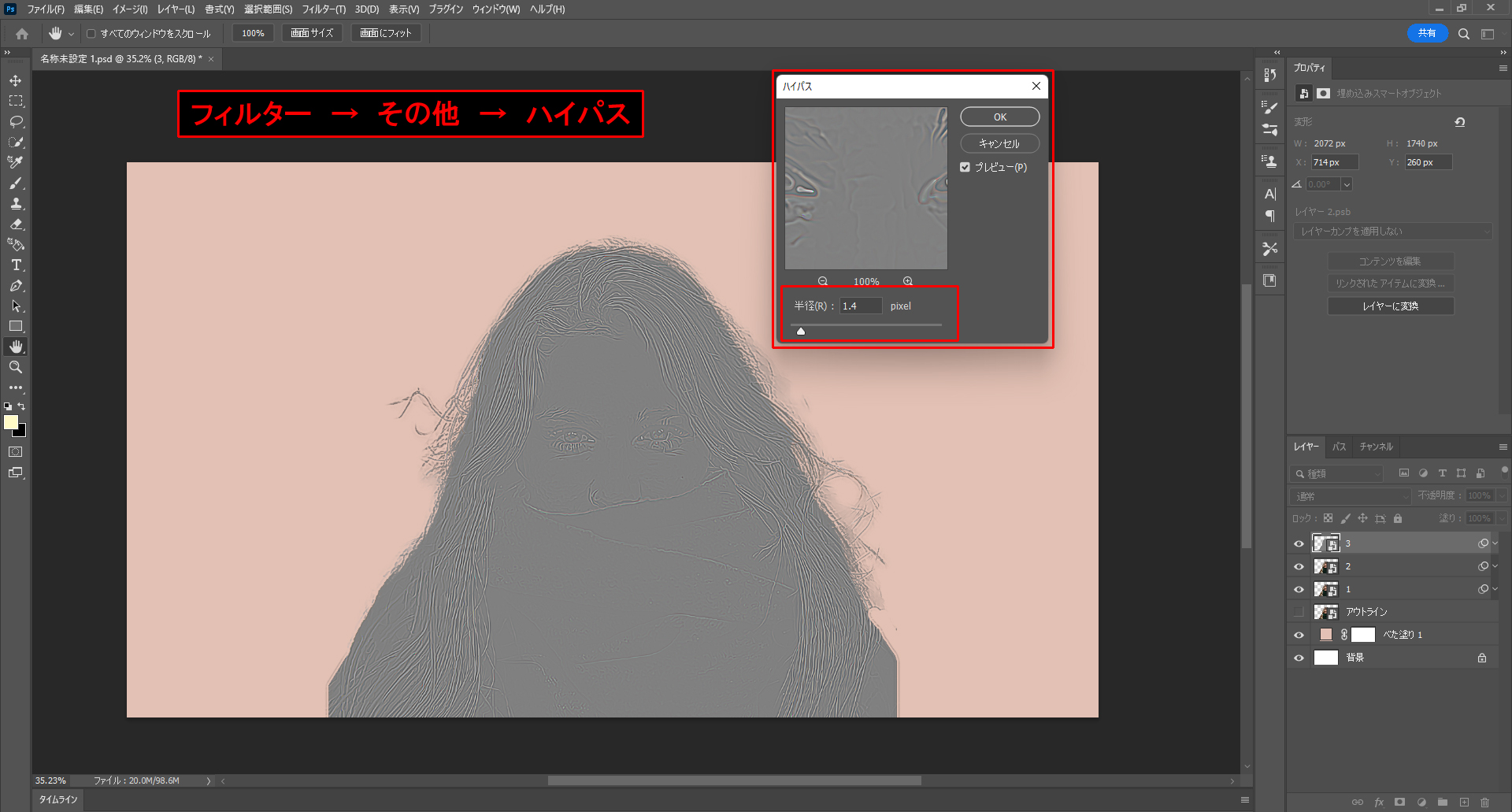Open the rotation angle dropdown
The image size is (1512, 812).
tap(1347, 184)
